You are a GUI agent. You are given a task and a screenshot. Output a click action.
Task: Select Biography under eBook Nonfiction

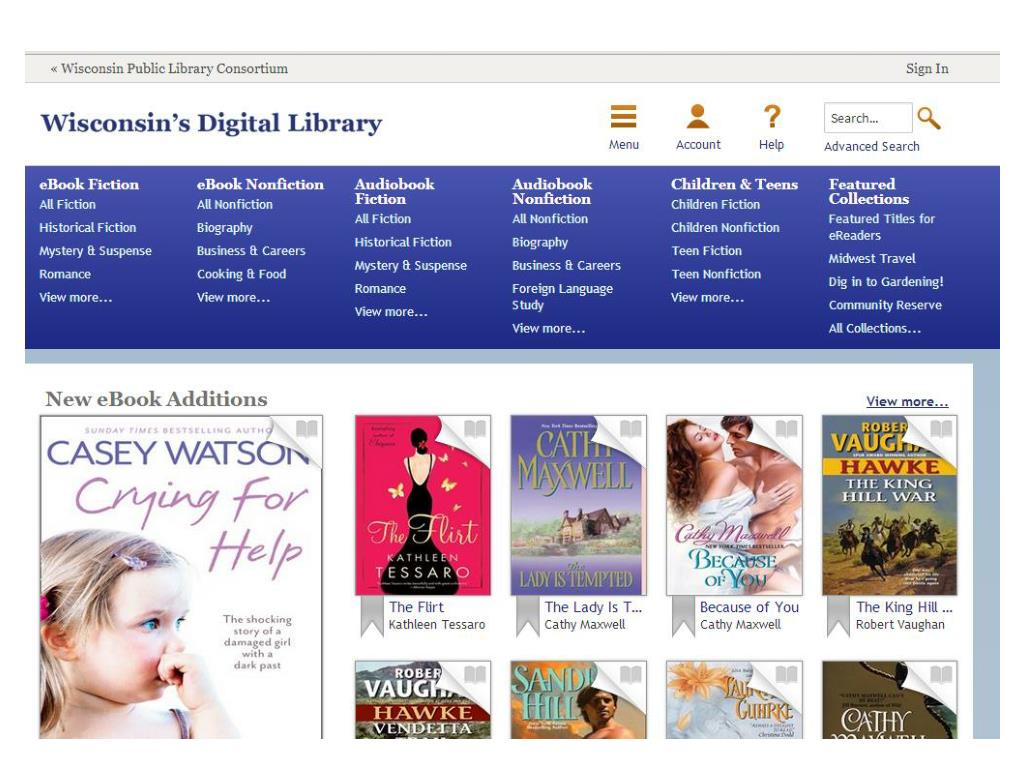pyautogui.click(x=225, y=228)
